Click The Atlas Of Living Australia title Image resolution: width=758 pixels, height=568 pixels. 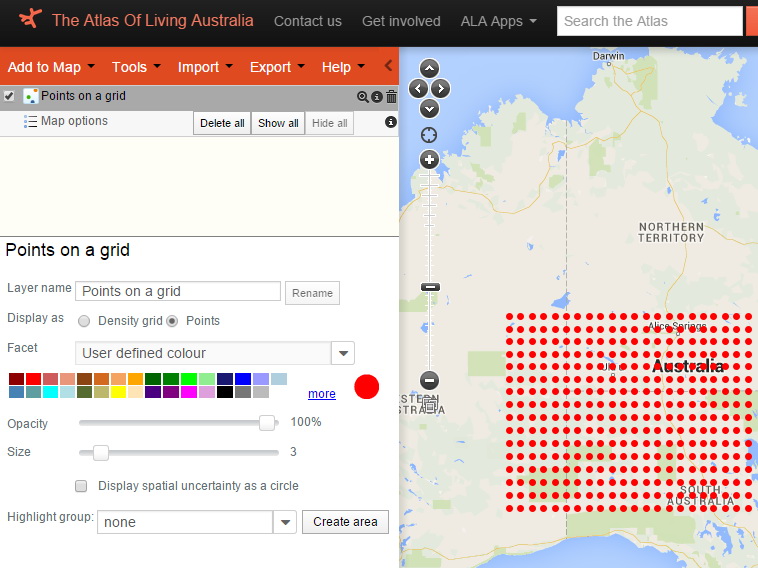click(x=153, y=20)
